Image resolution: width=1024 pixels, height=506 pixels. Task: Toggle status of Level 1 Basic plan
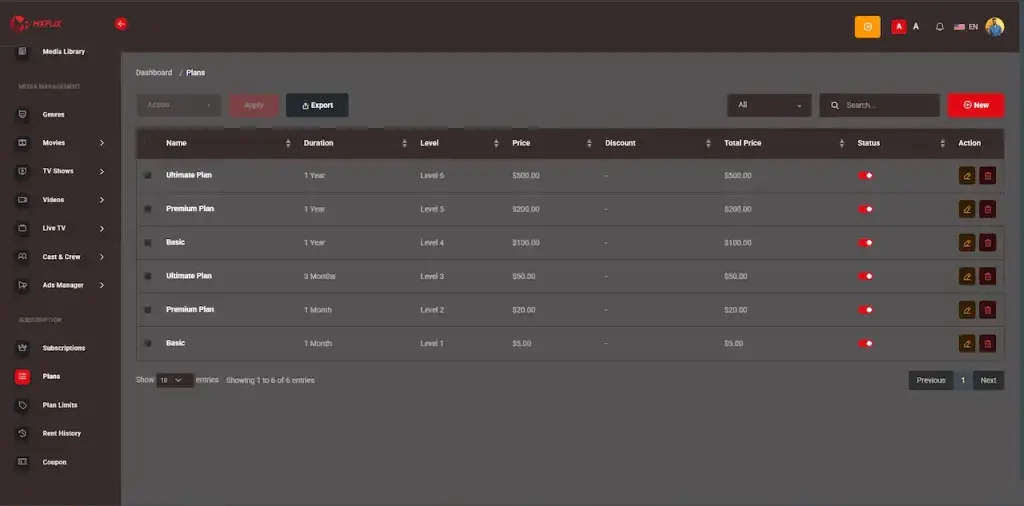tap(865, 343)
